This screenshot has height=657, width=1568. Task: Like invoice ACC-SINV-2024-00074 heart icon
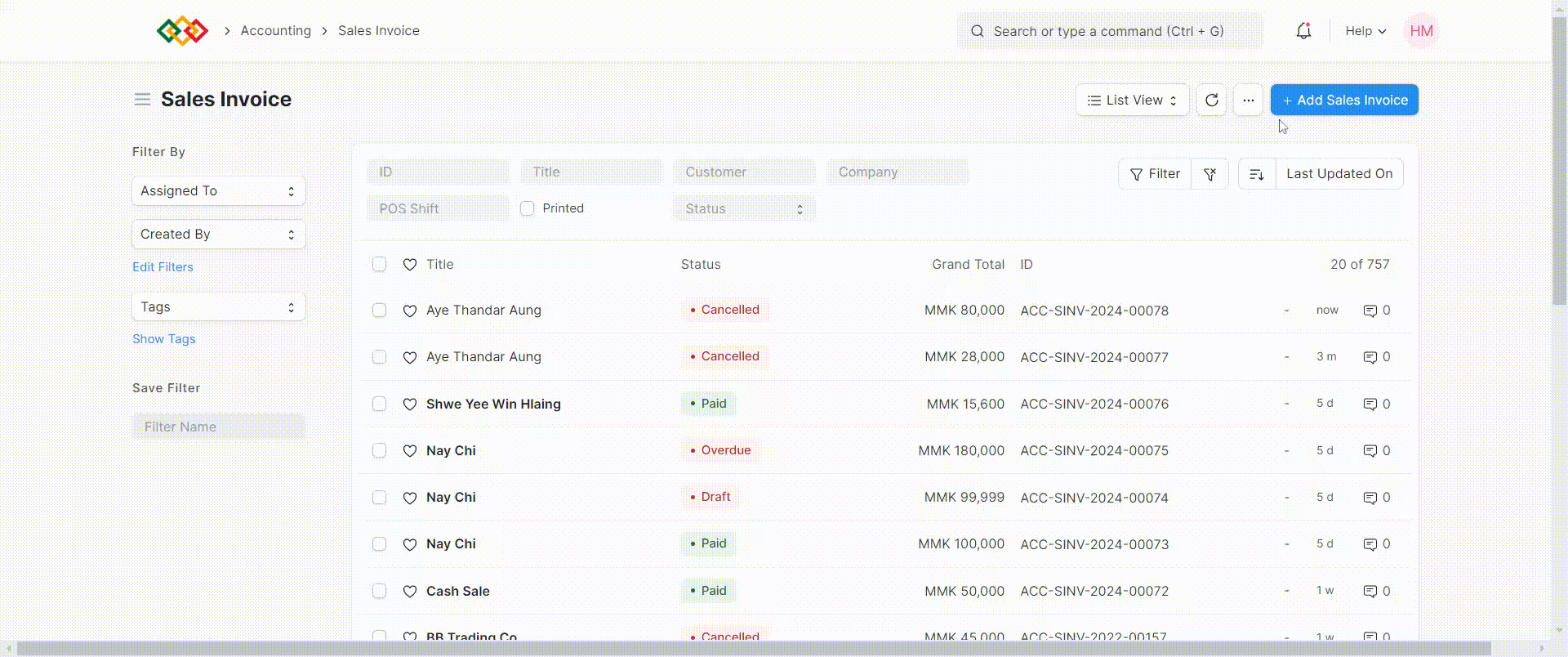(410, 498)
